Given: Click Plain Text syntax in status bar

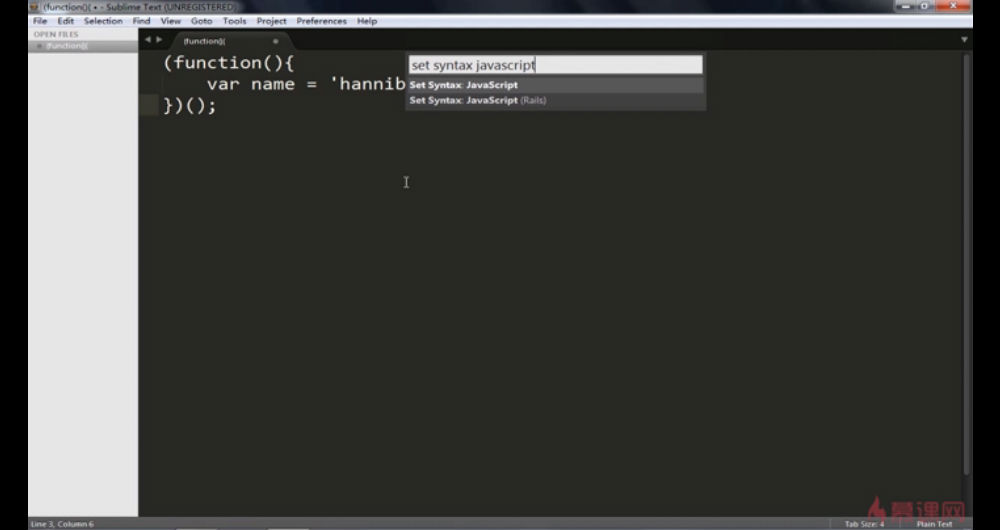Looking at the screenshot, I should (934, 524).
